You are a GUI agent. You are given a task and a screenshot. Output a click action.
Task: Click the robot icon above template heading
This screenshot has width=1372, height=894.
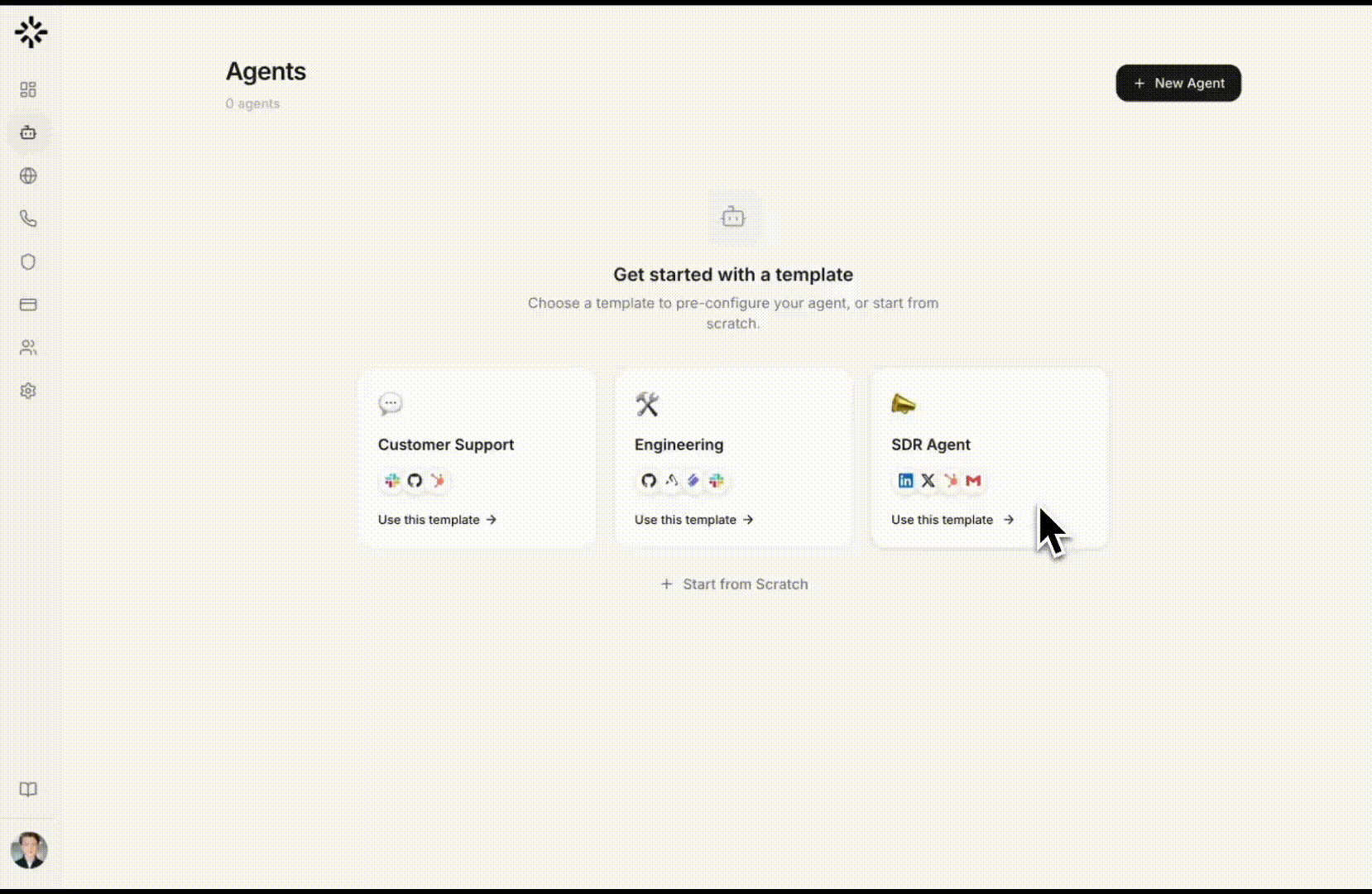pos(733,218)
